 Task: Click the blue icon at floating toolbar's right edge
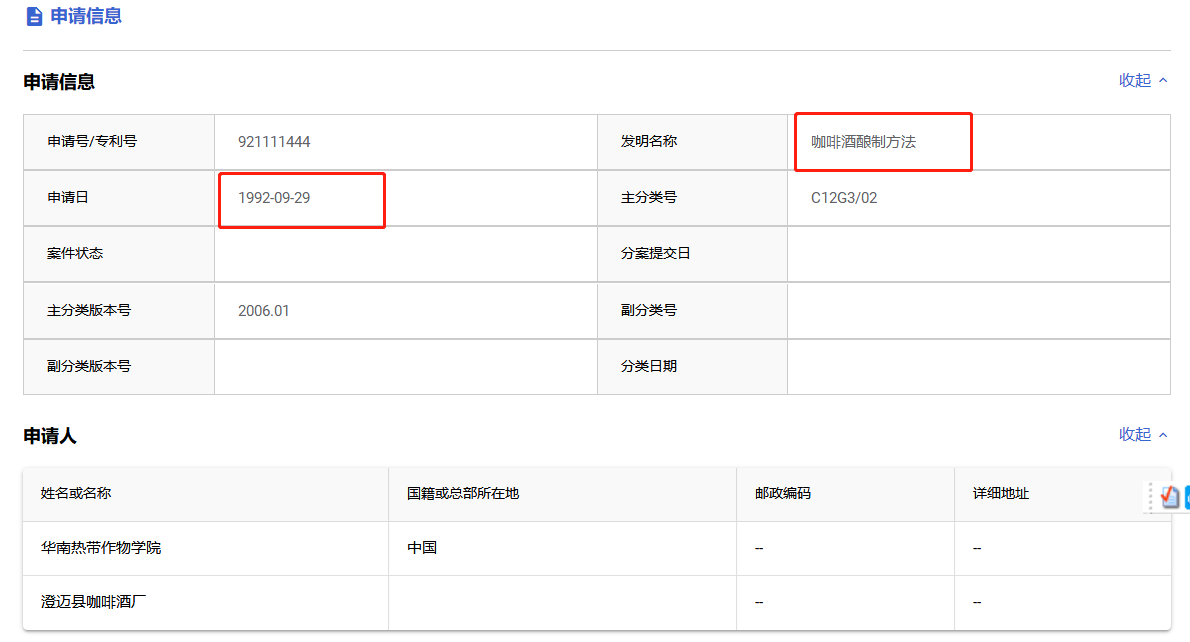coord(1187,497)
